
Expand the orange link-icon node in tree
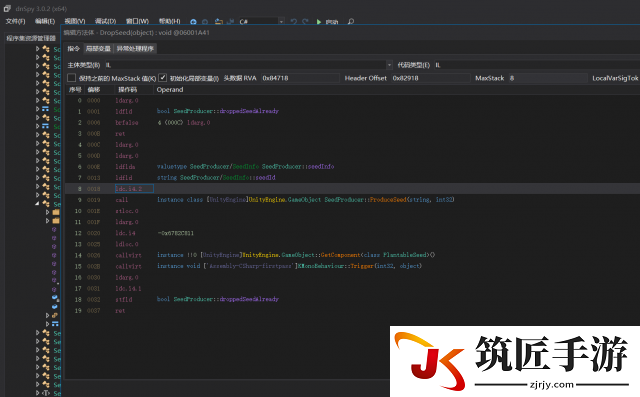[x=47, y=315]
